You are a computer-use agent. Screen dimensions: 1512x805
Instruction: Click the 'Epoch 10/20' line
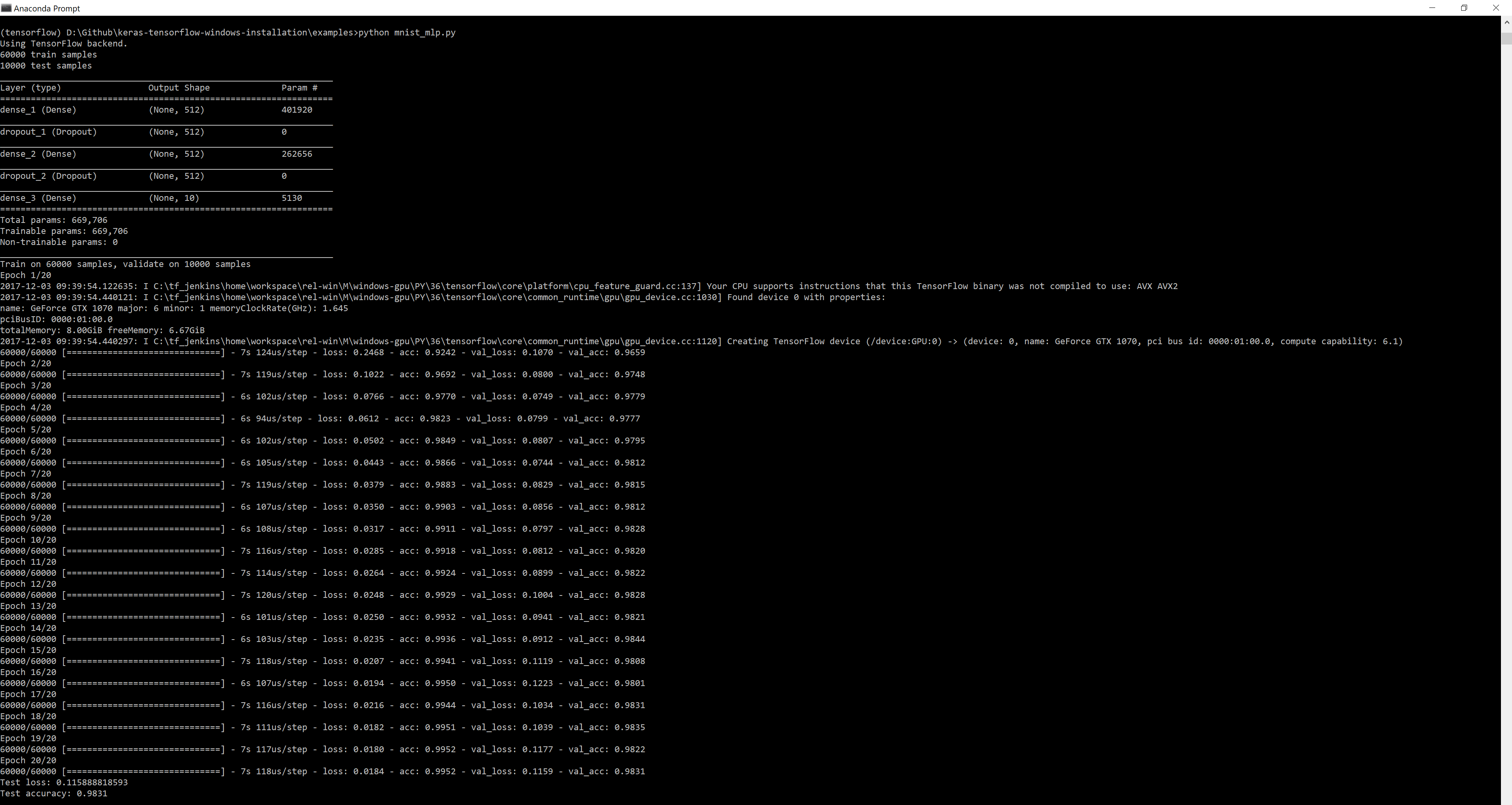click(x=28, y=540)
